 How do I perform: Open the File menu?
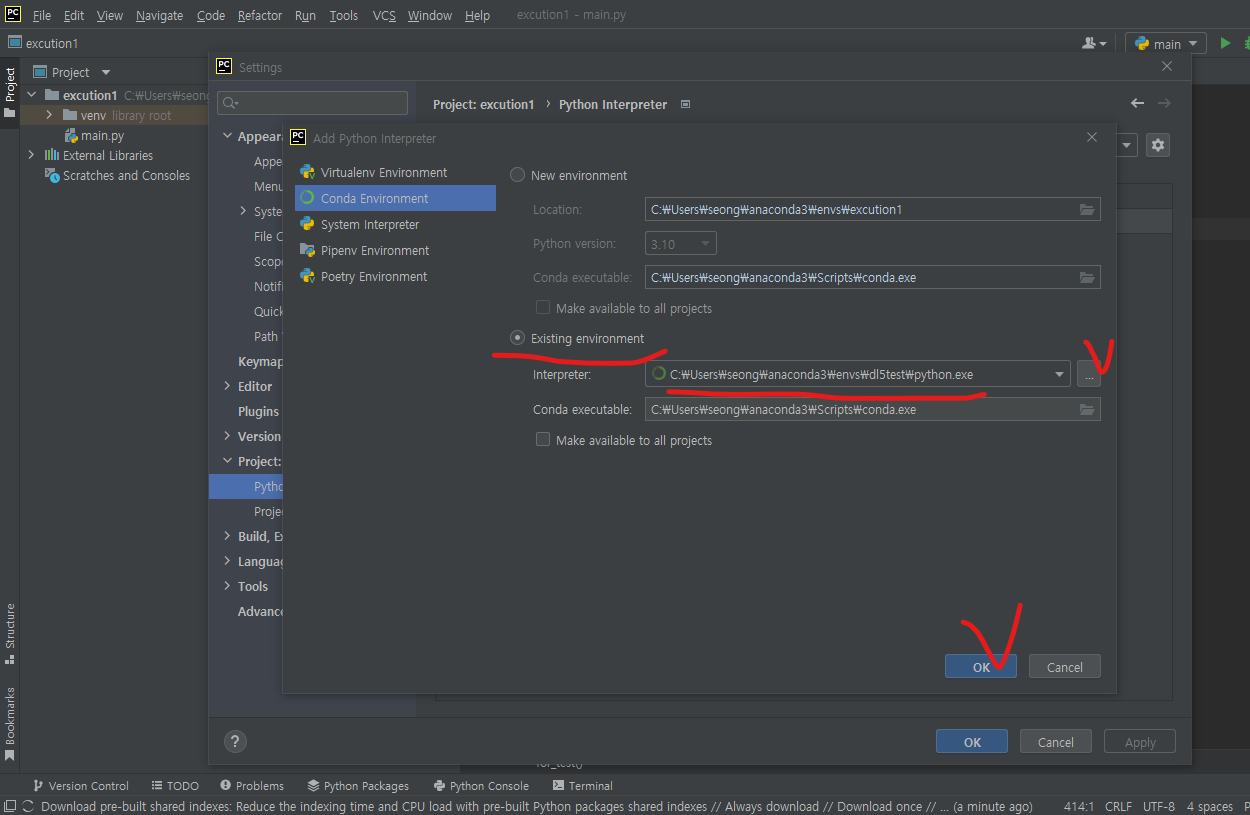click(42, 15)
